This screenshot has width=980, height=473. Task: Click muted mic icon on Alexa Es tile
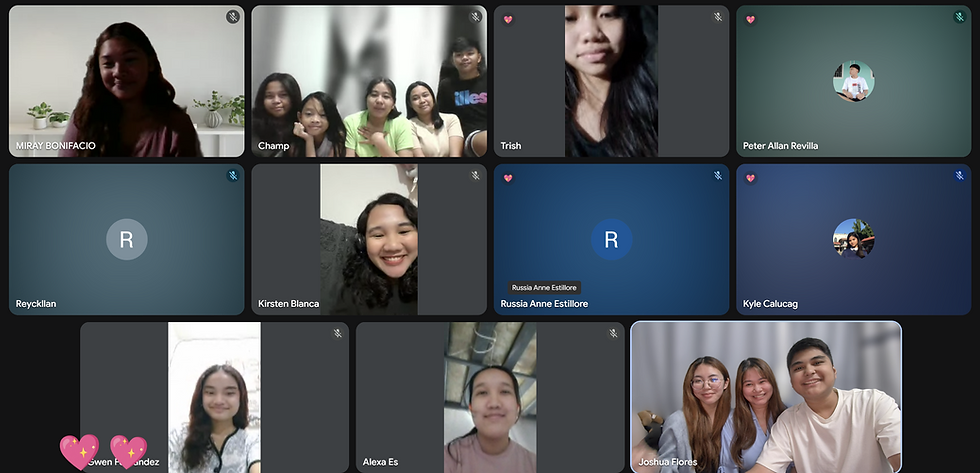click(613, 334)
